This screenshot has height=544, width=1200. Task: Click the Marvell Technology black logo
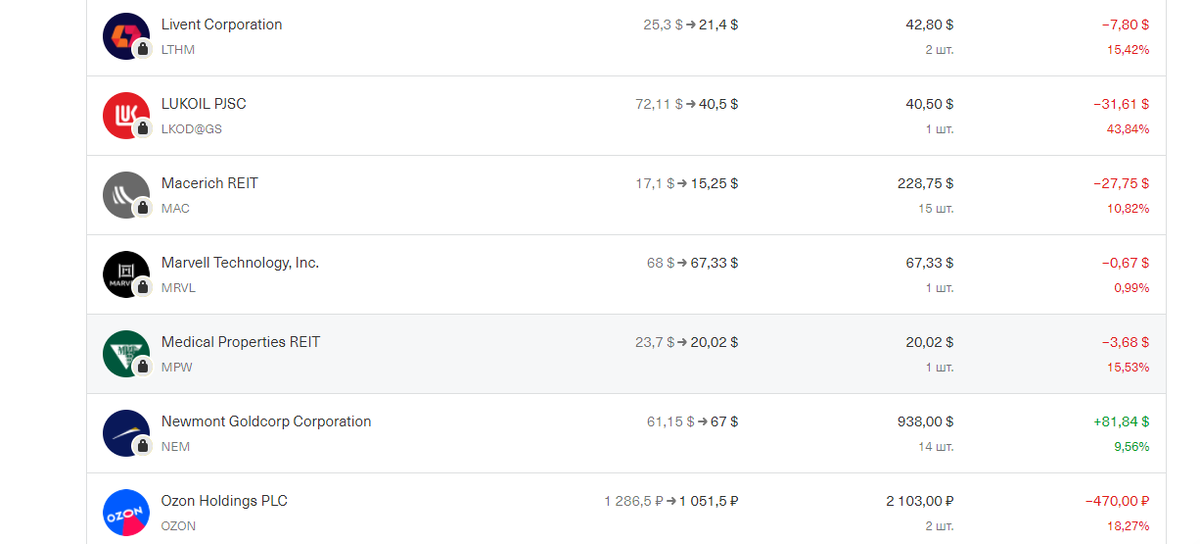click(x=126, y=274)
